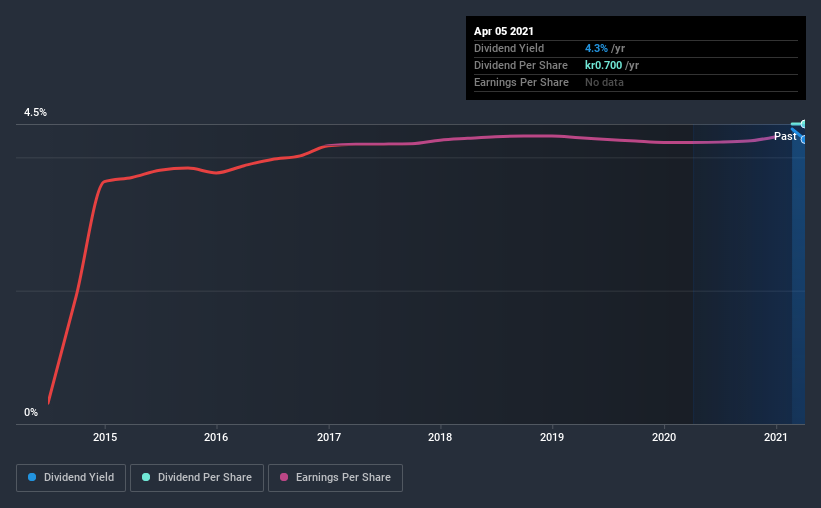Toggle the Earnings Per Share legend button
The image size is (821, 508).
tap(335, 478)
